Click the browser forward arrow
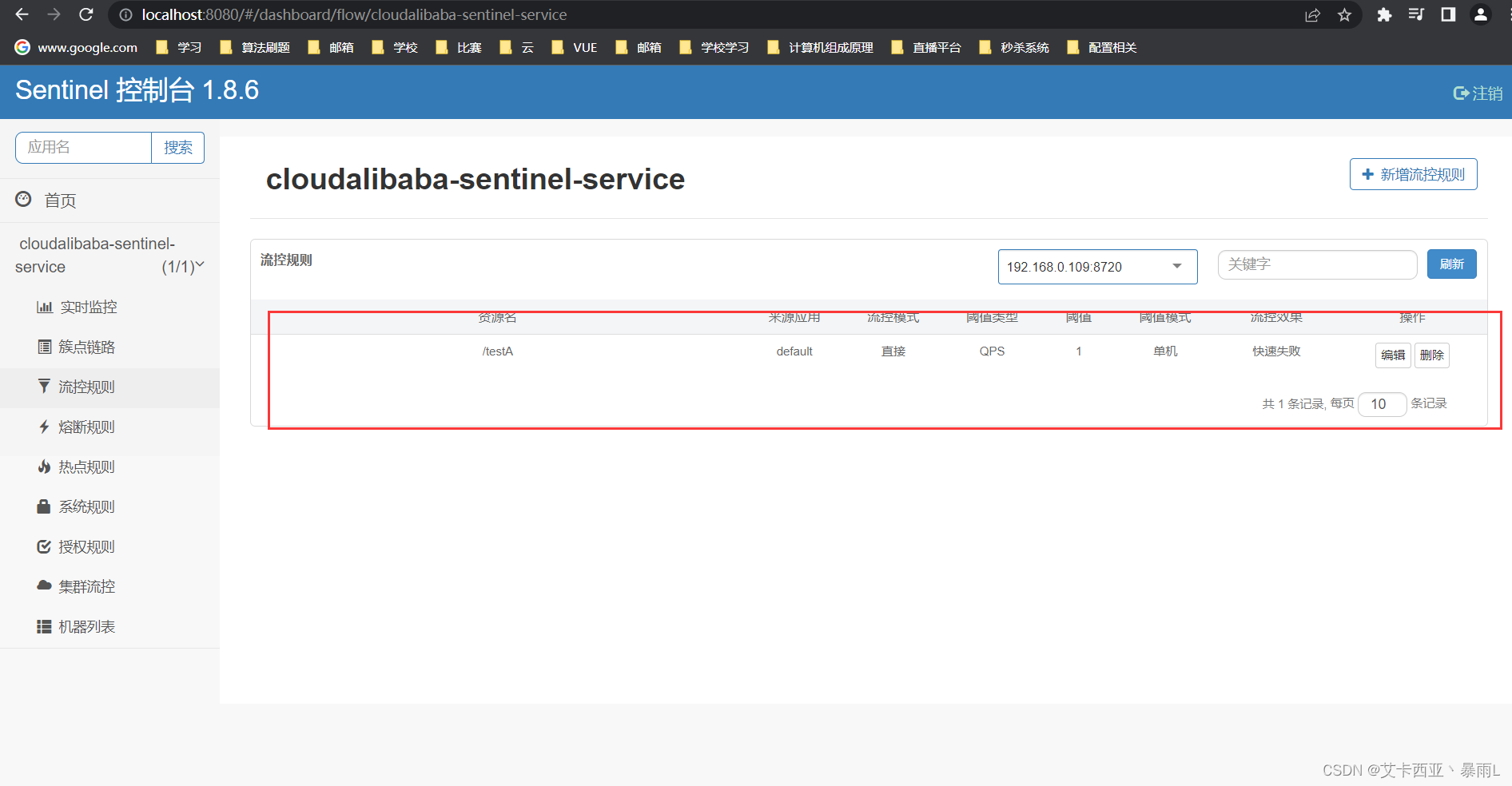This screenshot has height=786, width=1512. point(54,14)
